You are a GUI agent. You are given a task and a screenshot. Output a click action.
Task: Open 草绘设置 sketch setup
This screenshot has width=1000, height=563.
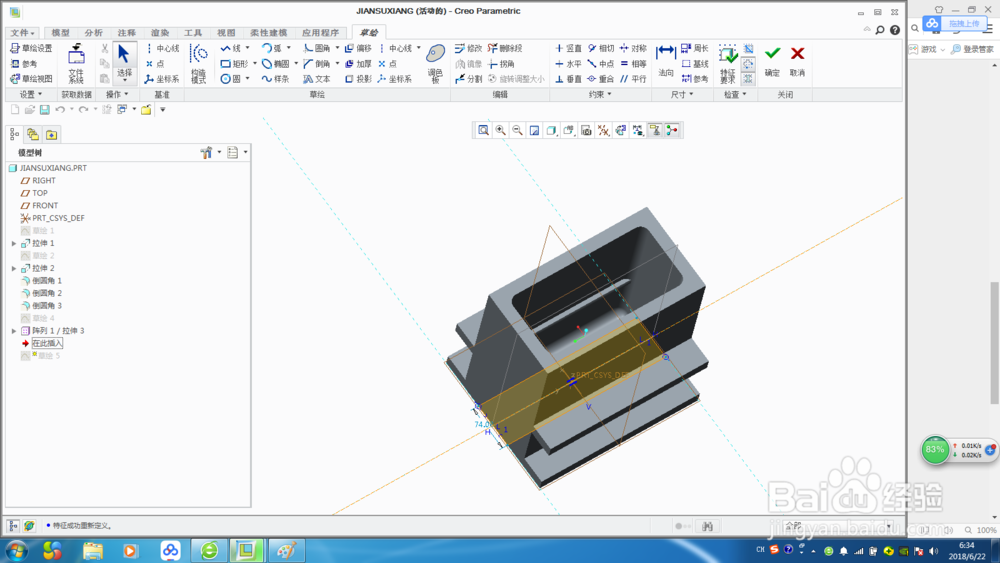click(x=31, y=48)
